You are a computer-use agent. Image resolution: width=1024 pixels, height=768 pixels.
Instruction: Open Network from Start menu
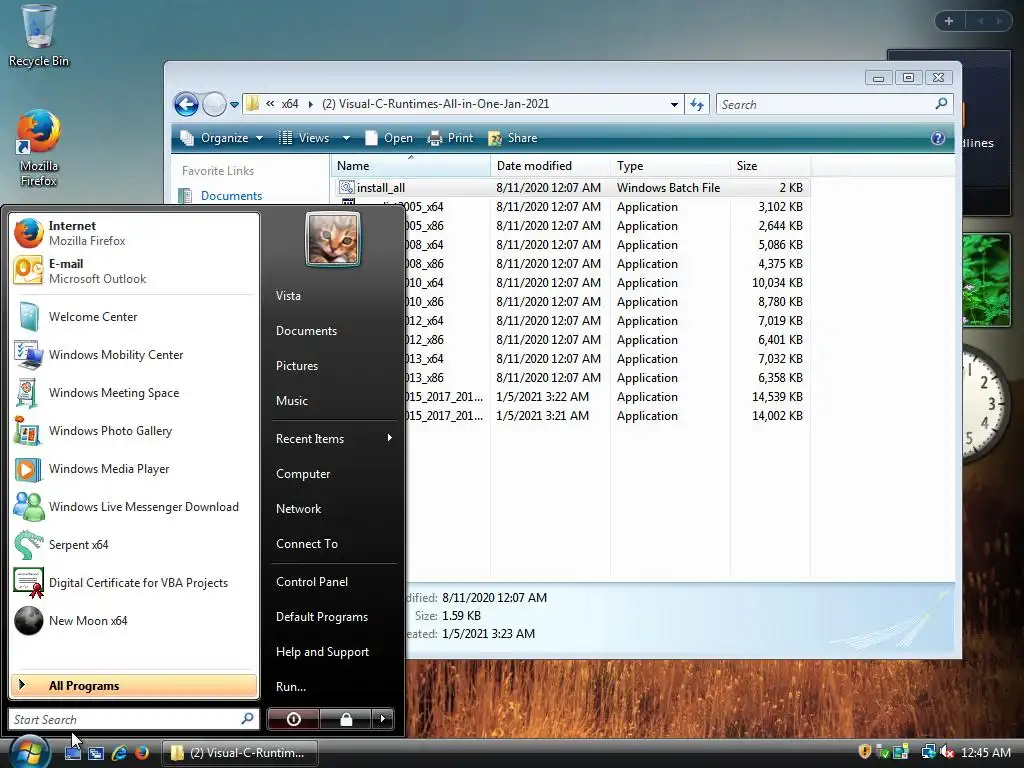click(334, 509)
